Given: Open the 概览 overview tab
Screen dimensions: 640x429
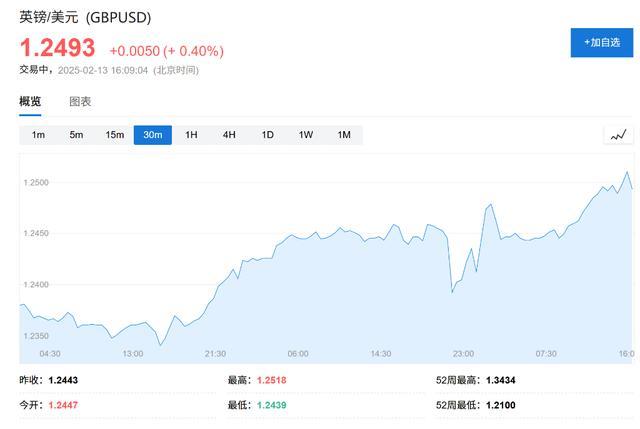Looking at the screenshot, I should pyautogui.click(x=30, y=102).
